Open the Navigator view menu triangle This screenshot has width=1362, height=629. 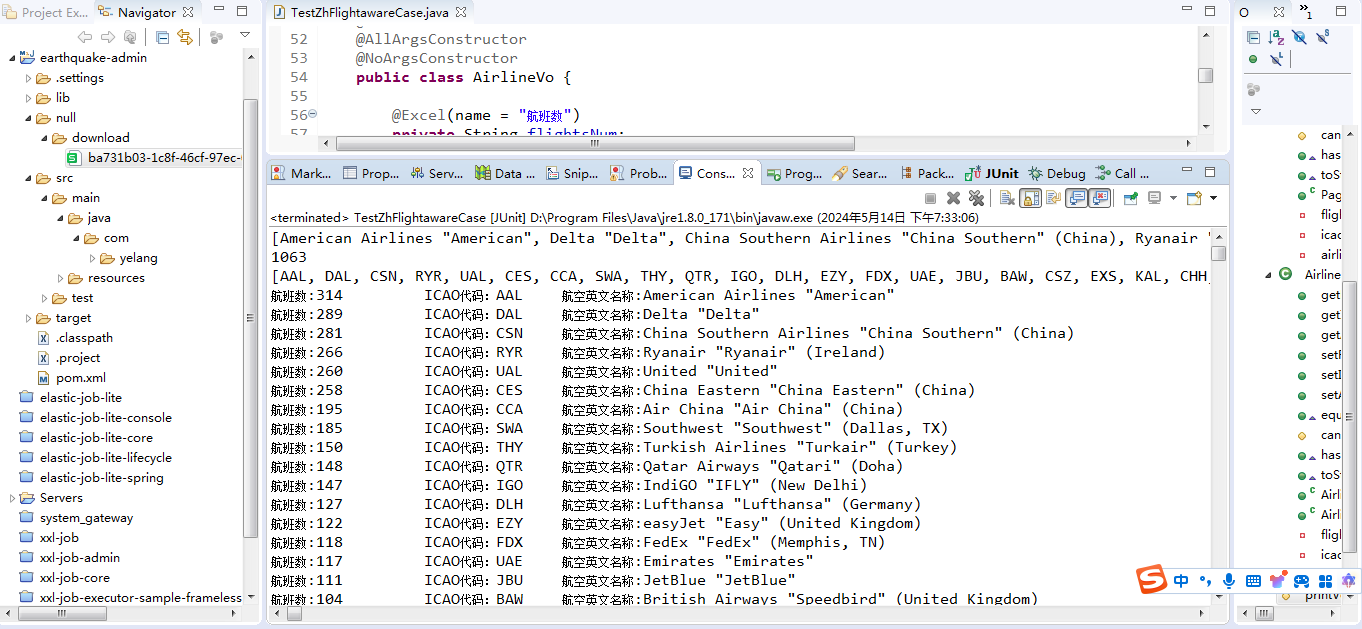245,35
